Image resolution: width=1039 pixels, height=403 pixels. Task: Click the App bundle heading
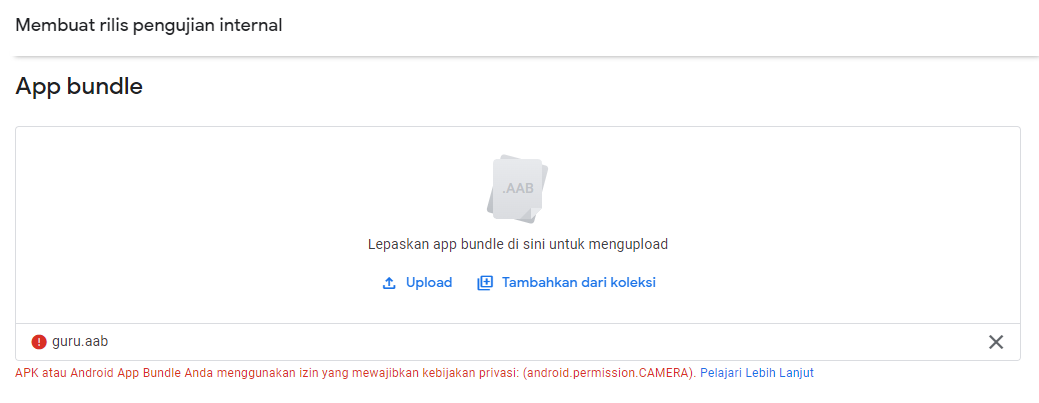click(x=79, y=86)
